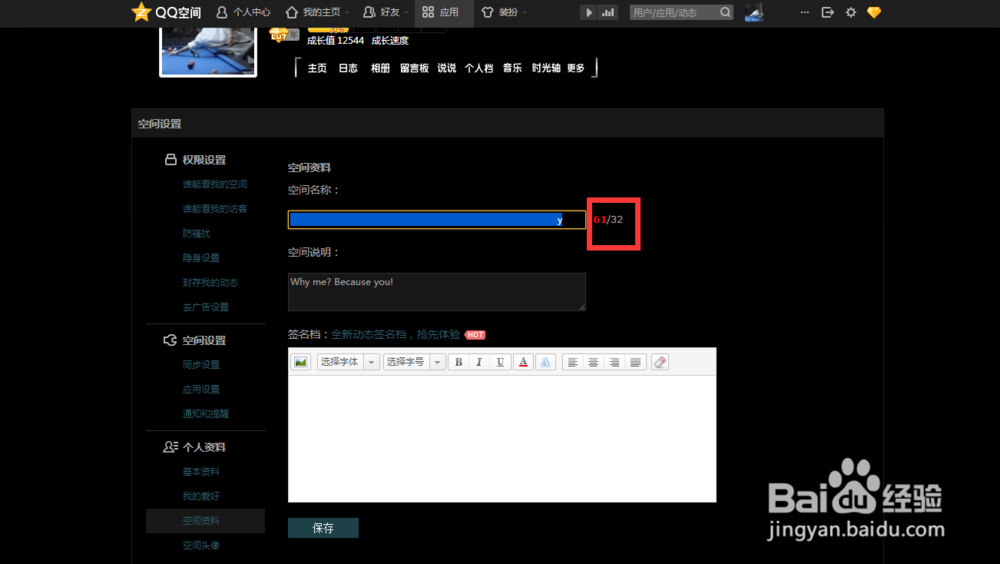Open the 选择字号 font size dropdown
Viewport: 1000px width, 564px height.
pyautogui.click(x=413, y=362)
